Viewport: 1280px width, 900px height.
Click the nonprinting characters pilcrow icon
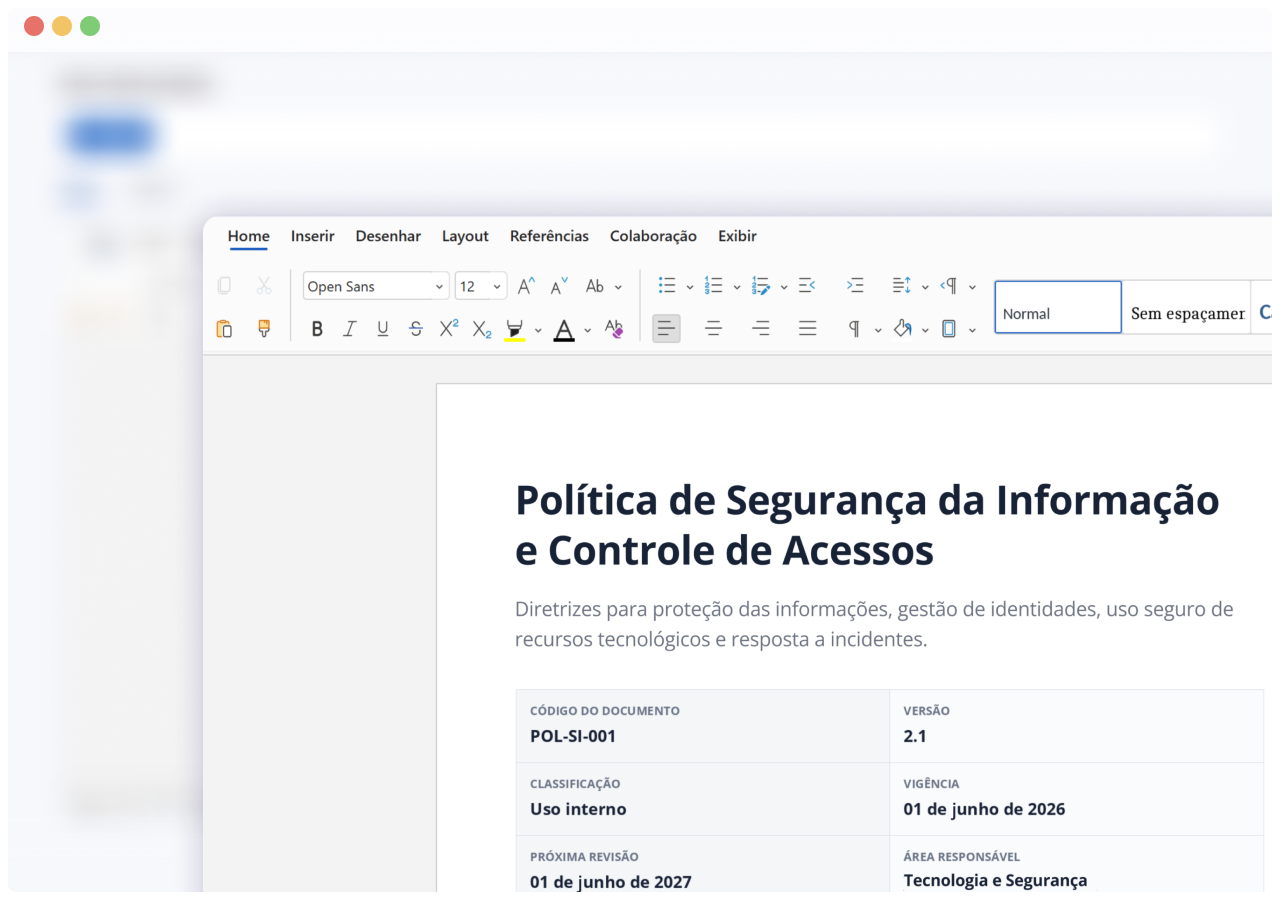click(855, 328)
